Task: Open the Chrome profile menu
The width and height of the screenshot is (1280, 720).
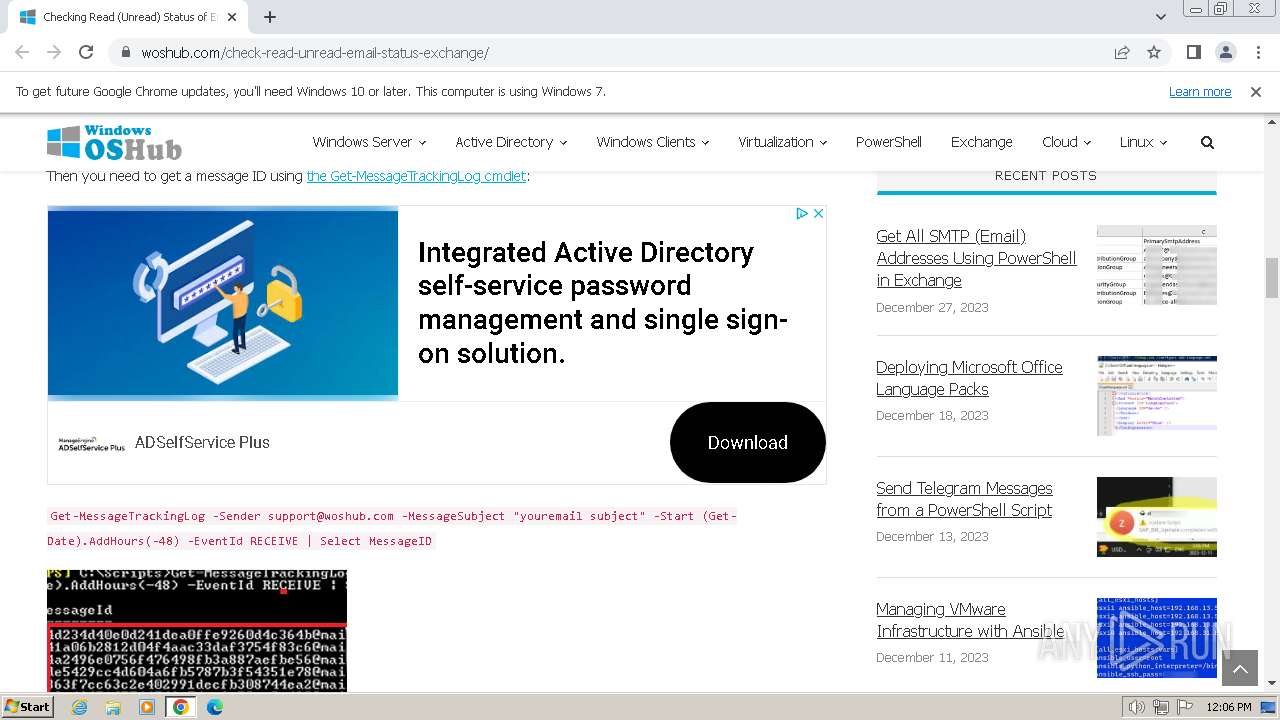Action: point(1226,53)
